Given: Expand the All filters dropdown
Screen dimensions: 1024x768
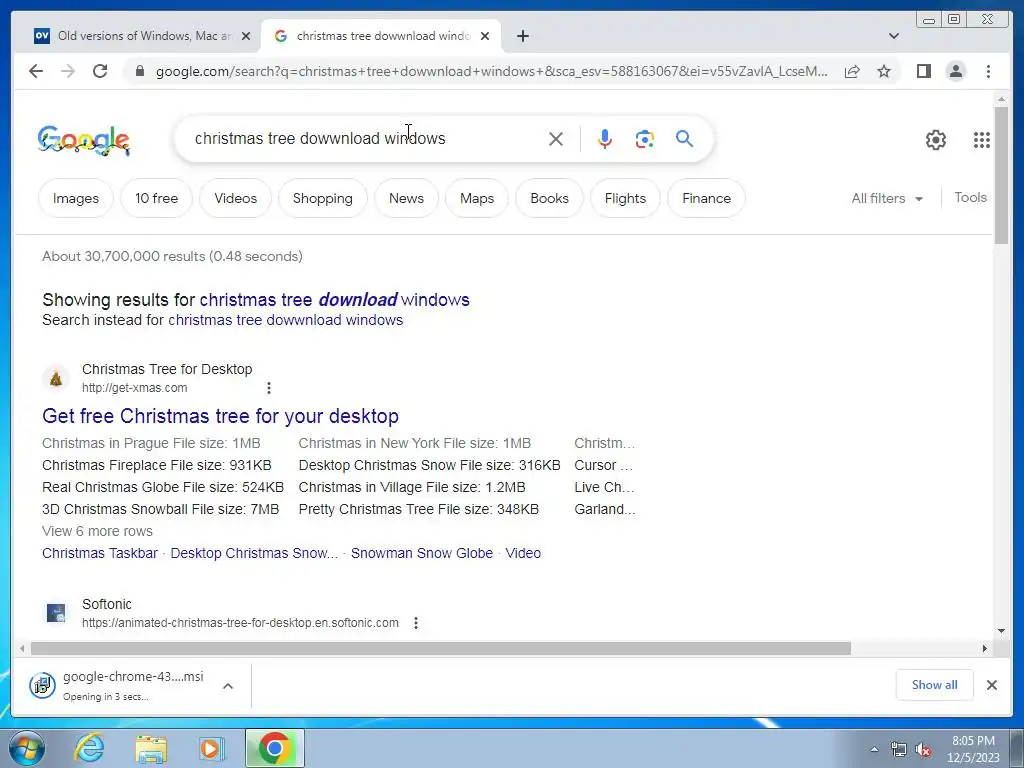Looking at the screenshot, I should click(887, 198).
